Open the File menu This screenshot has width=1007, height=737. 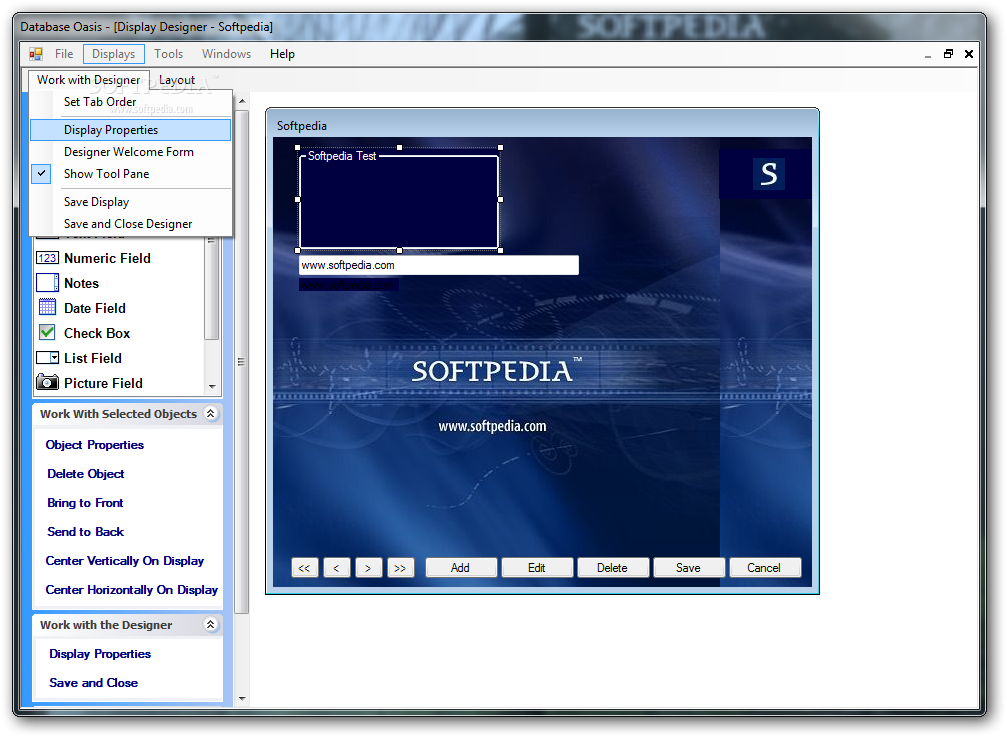click(64, 54)
